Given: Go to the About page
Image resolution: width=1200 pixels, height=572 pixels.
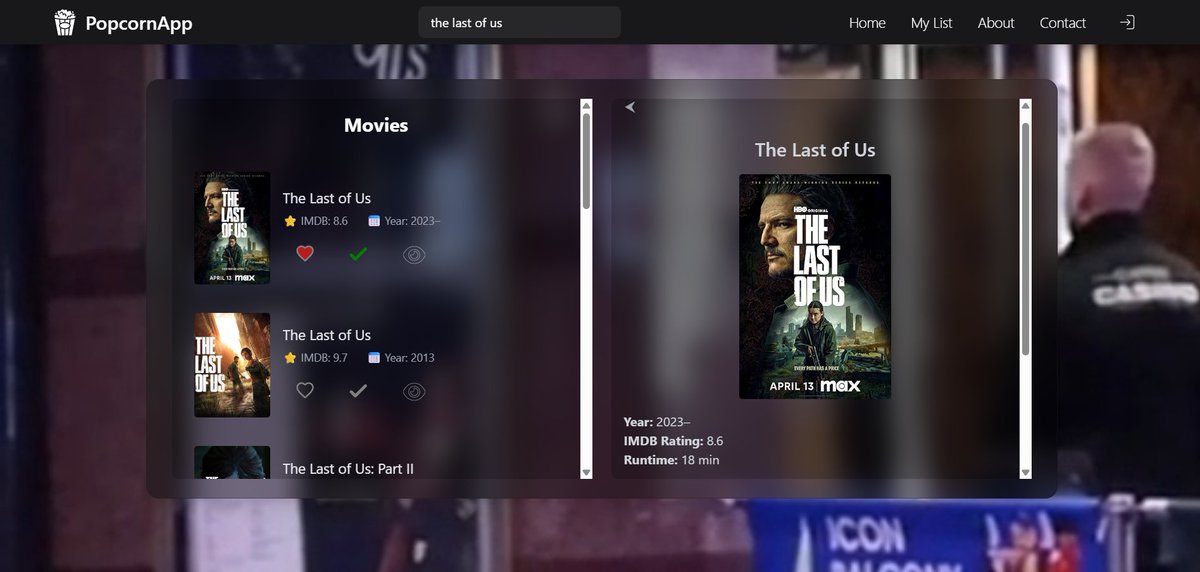Looking at the screenshot, I should [x=996, y=23].
